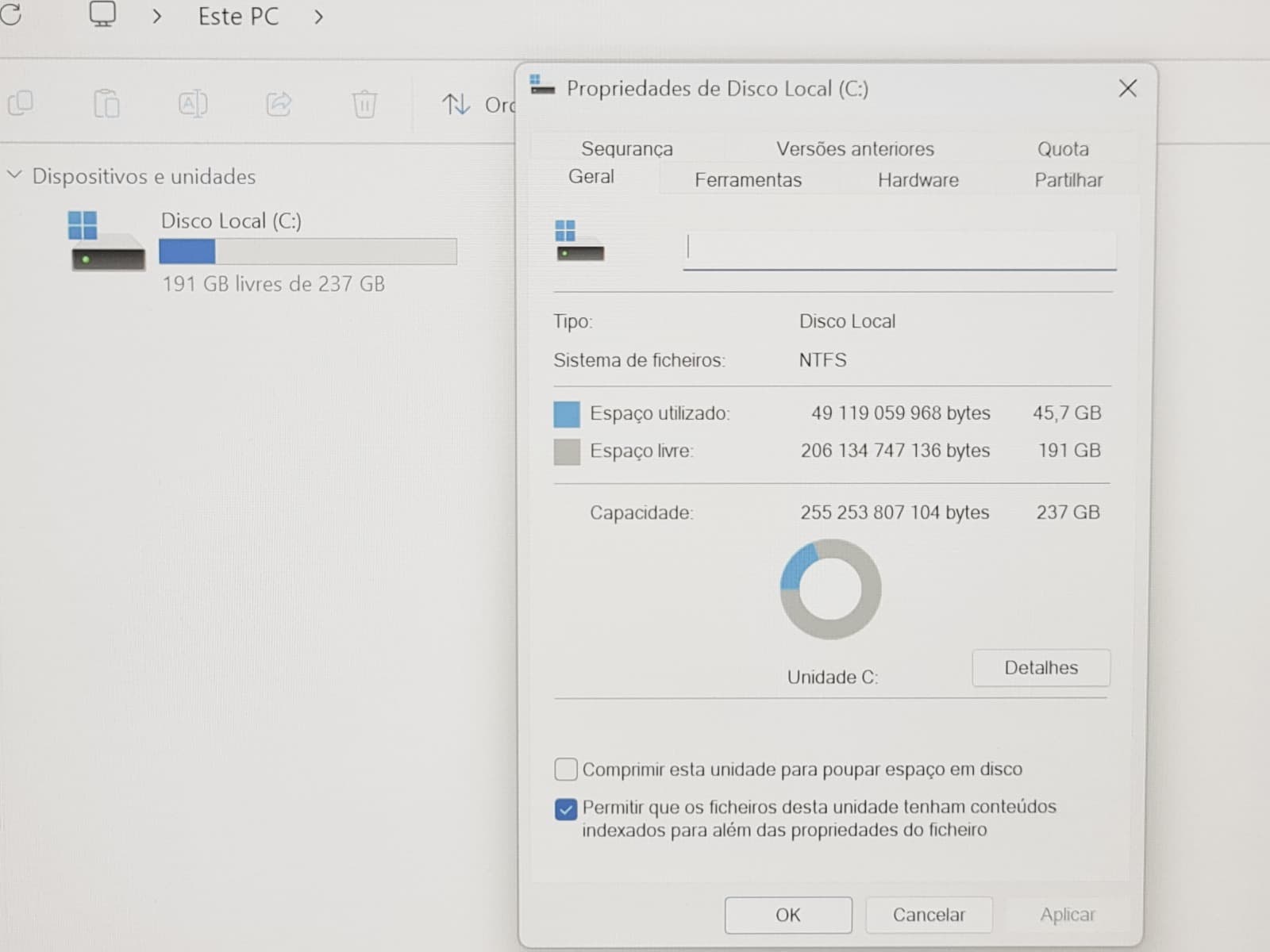Close the Propriedades de Disco Local dialog
Viewport: 1270px width, 952px height.
(1128, 88)
